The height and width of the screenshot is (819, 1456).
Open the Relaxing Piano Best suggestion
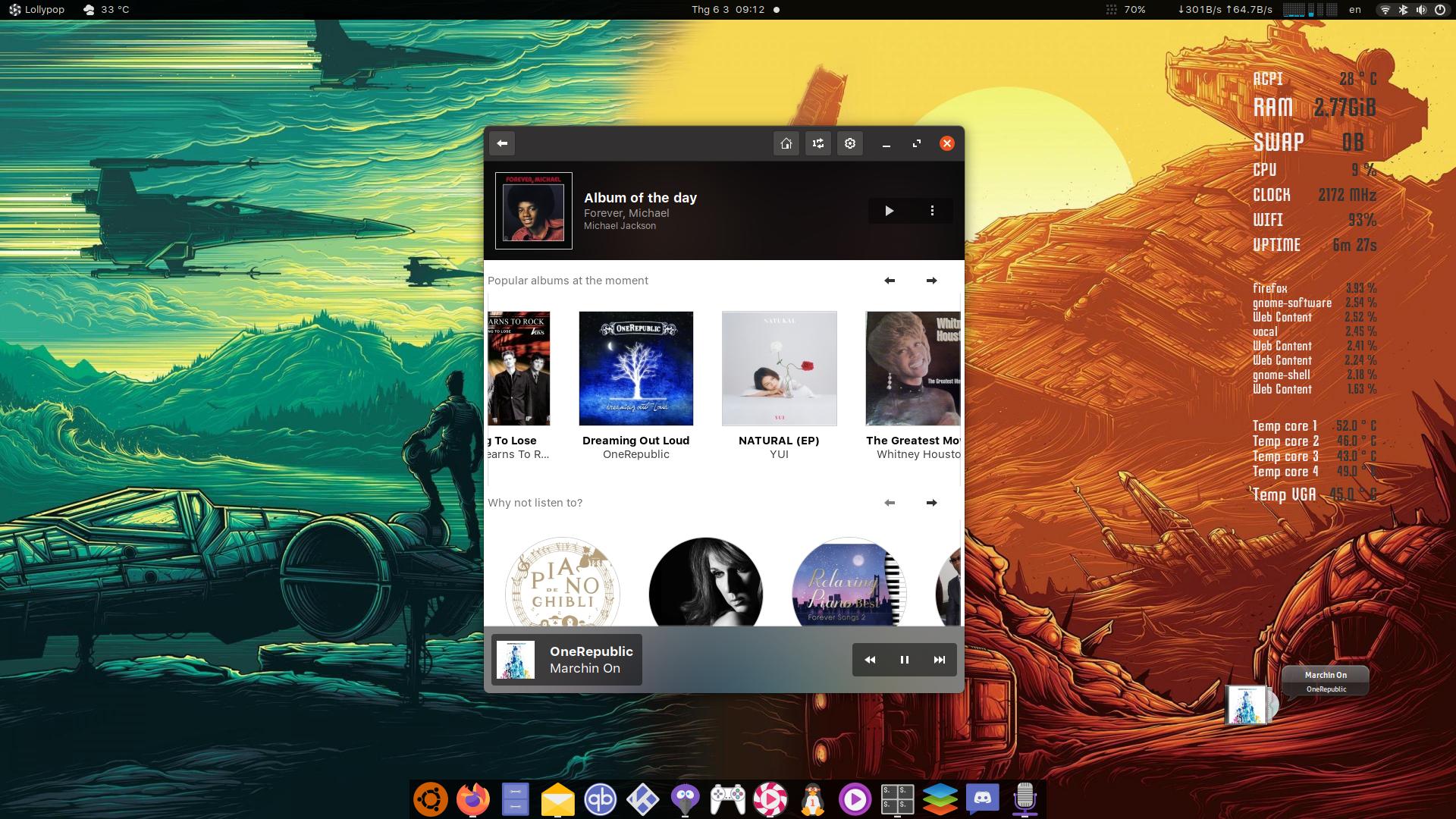tap(849, 582)
